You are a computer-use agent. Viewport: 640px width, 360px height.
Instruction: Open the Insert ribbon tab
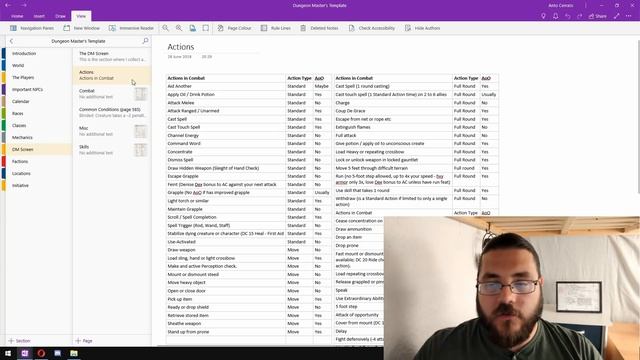tap(39, 16)
